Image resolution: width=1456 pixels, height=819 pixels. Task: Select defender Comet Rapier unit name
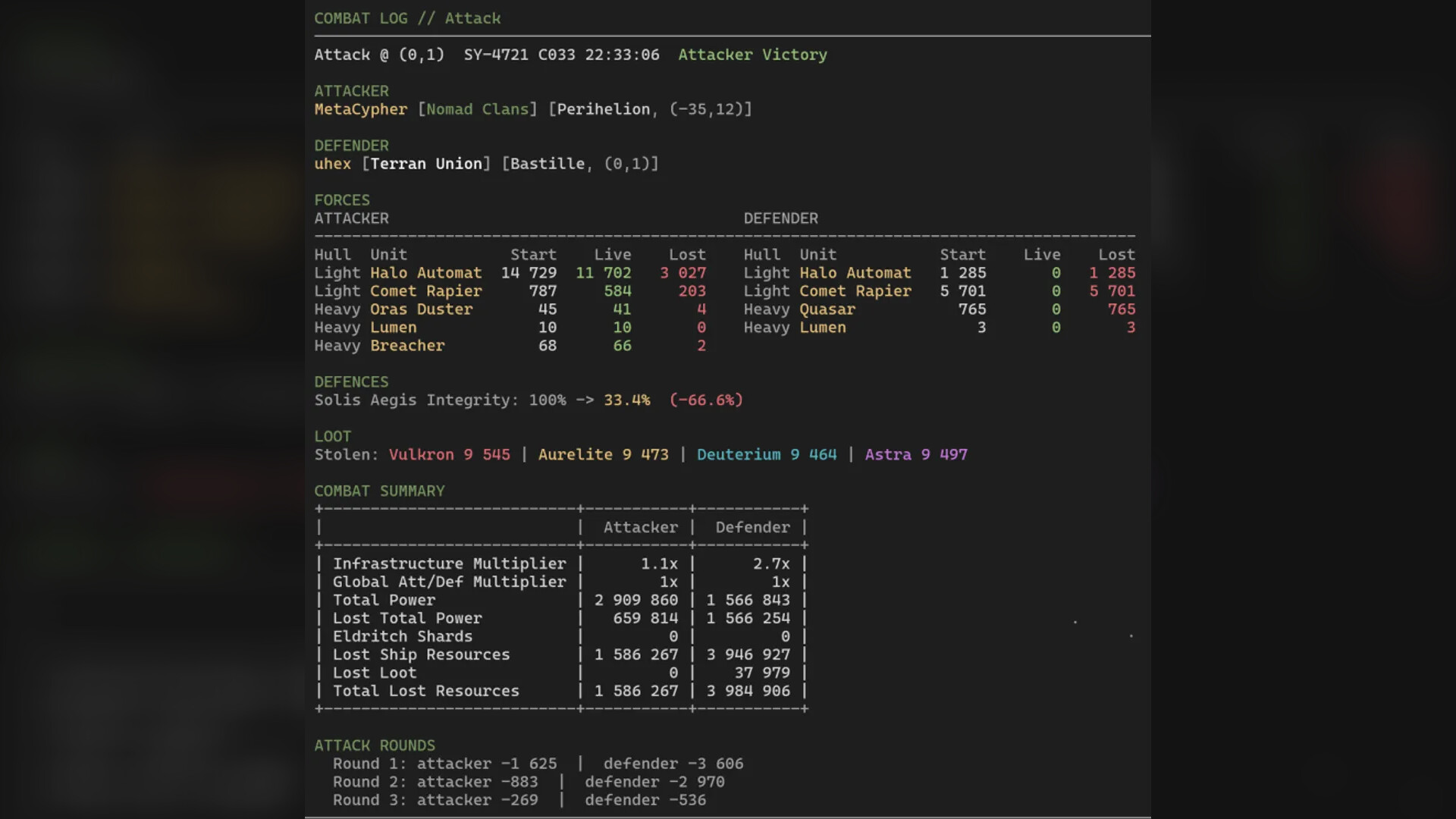[855, 291]
